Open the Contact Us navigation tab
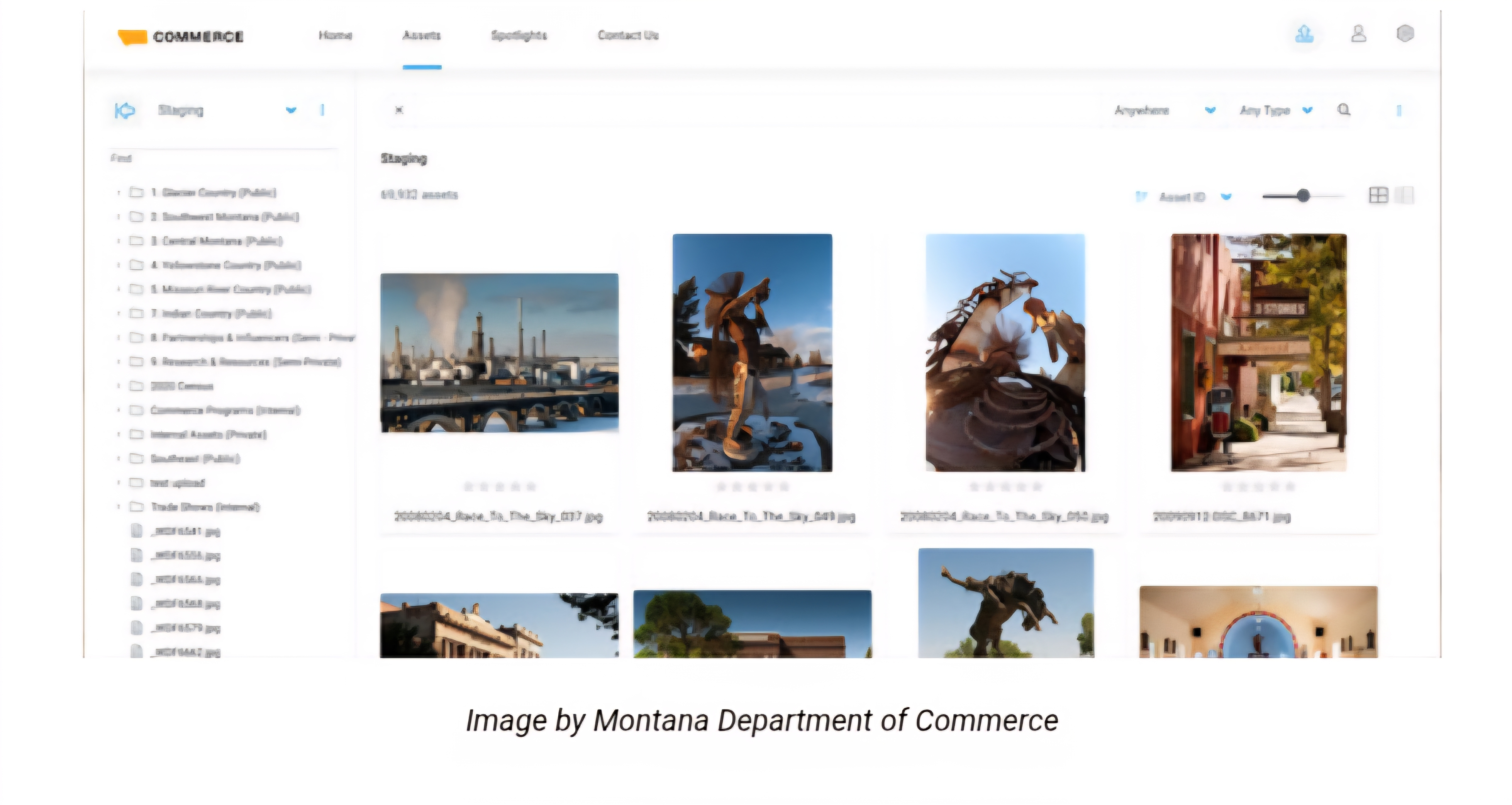This screenshot has width=1512, height=805. pyautogui.click(x=628, y=35)
